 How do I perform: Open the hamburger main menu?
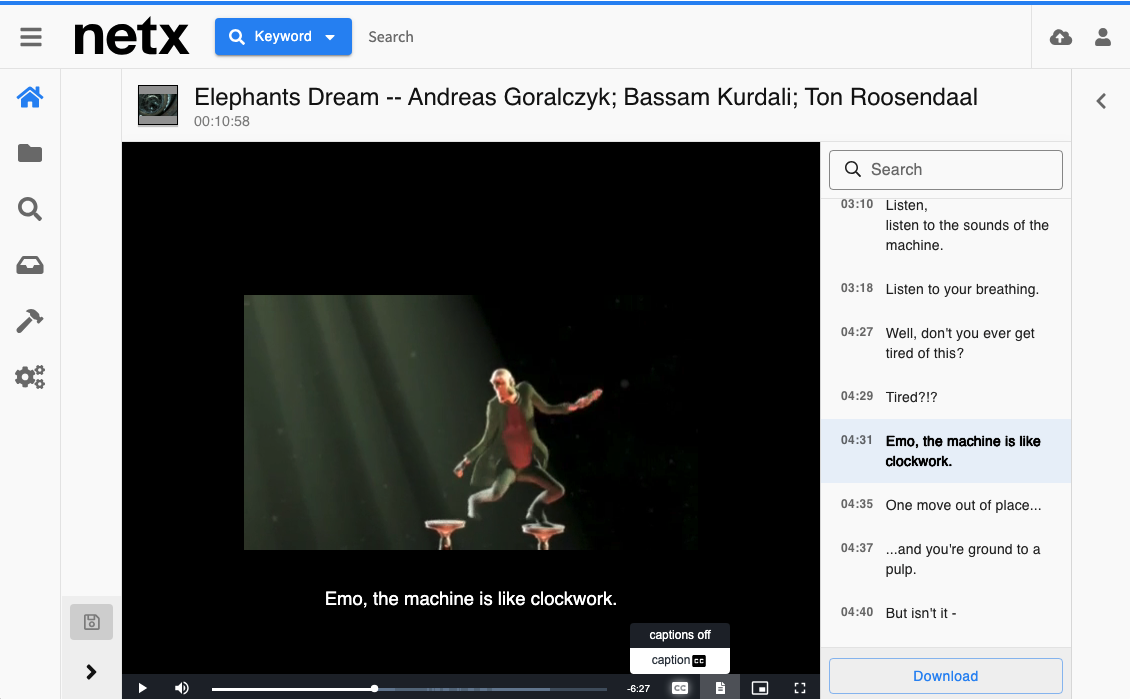30,37
